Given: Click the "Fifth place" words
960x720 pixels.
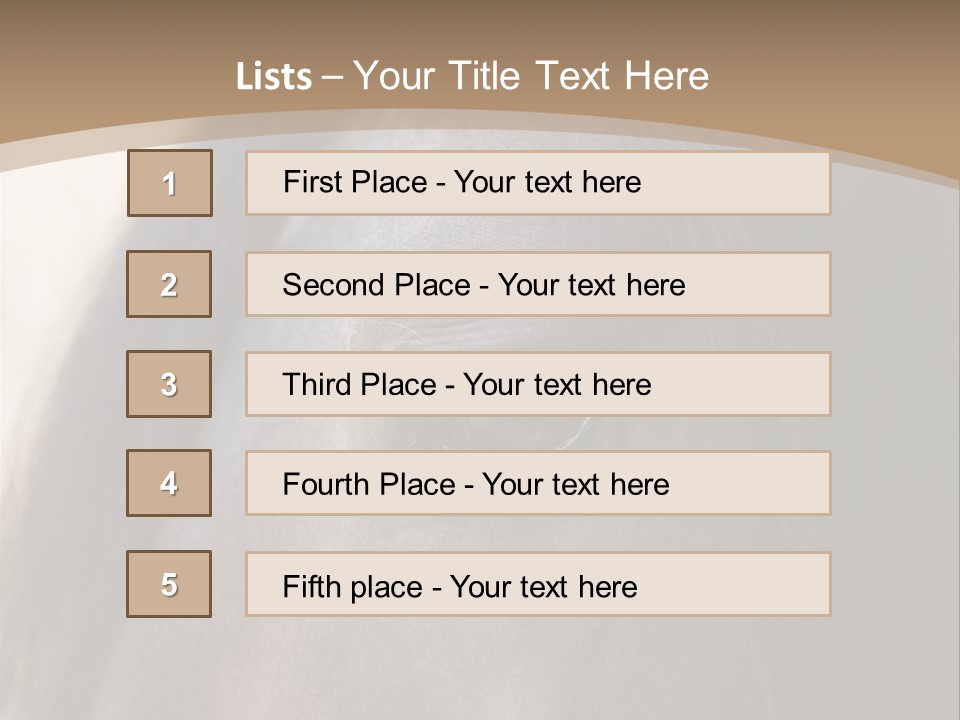Looking at the screenshot, I should click(353, 586).
